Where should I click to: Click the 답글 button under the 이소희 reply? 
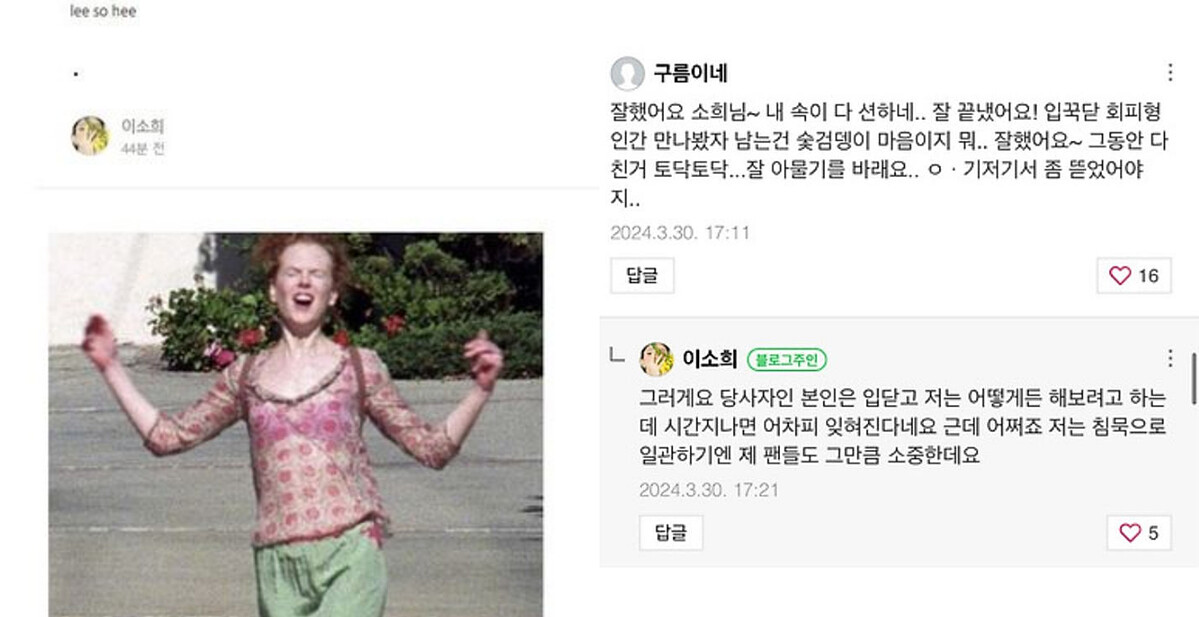pos(671,533)
